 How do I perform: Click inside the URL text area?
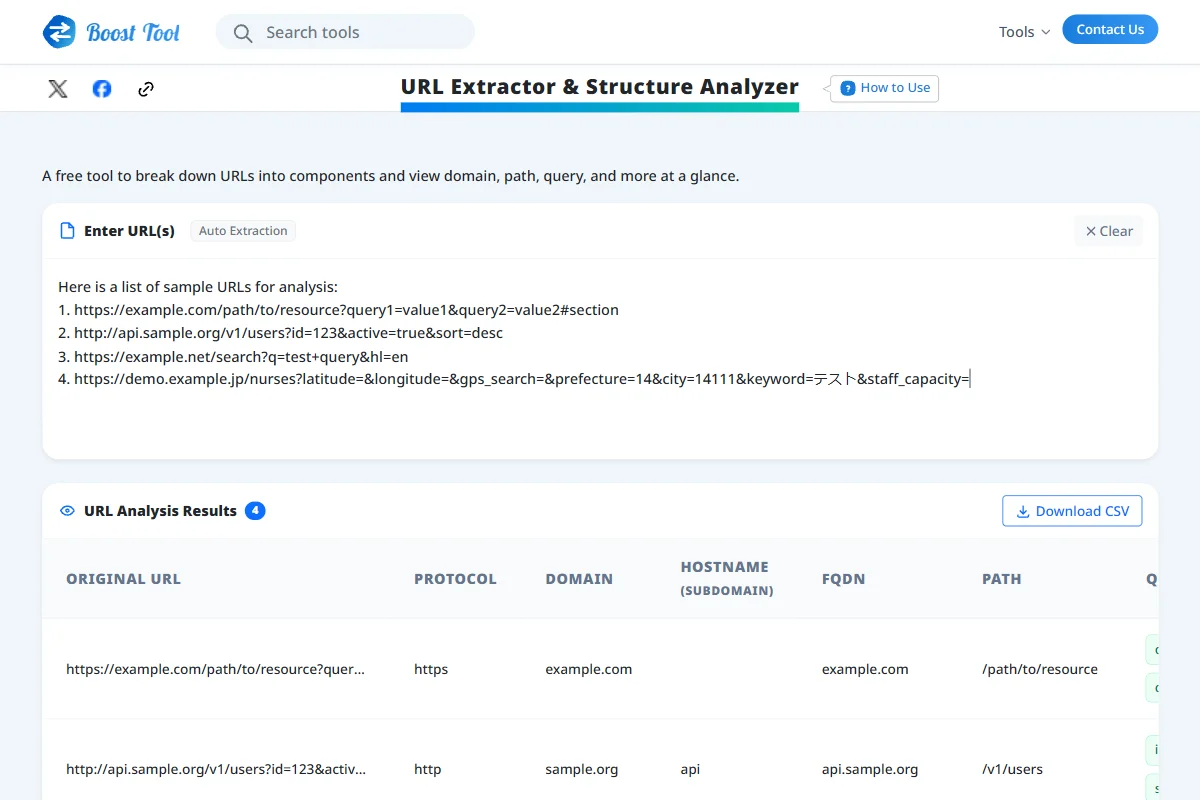(x=600, y=360)
